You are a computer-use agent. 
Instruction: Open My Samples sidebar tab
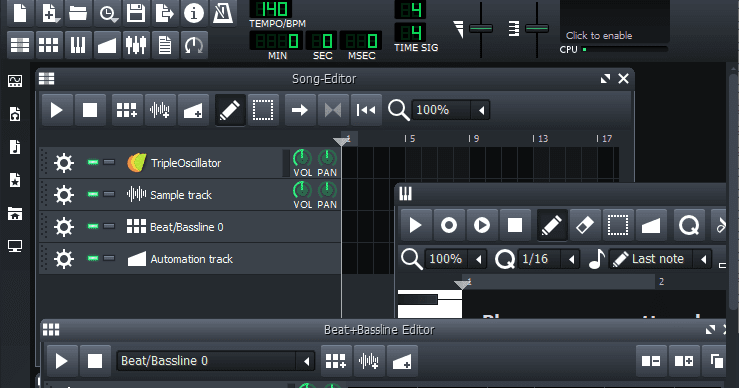(x=15, y=147)
